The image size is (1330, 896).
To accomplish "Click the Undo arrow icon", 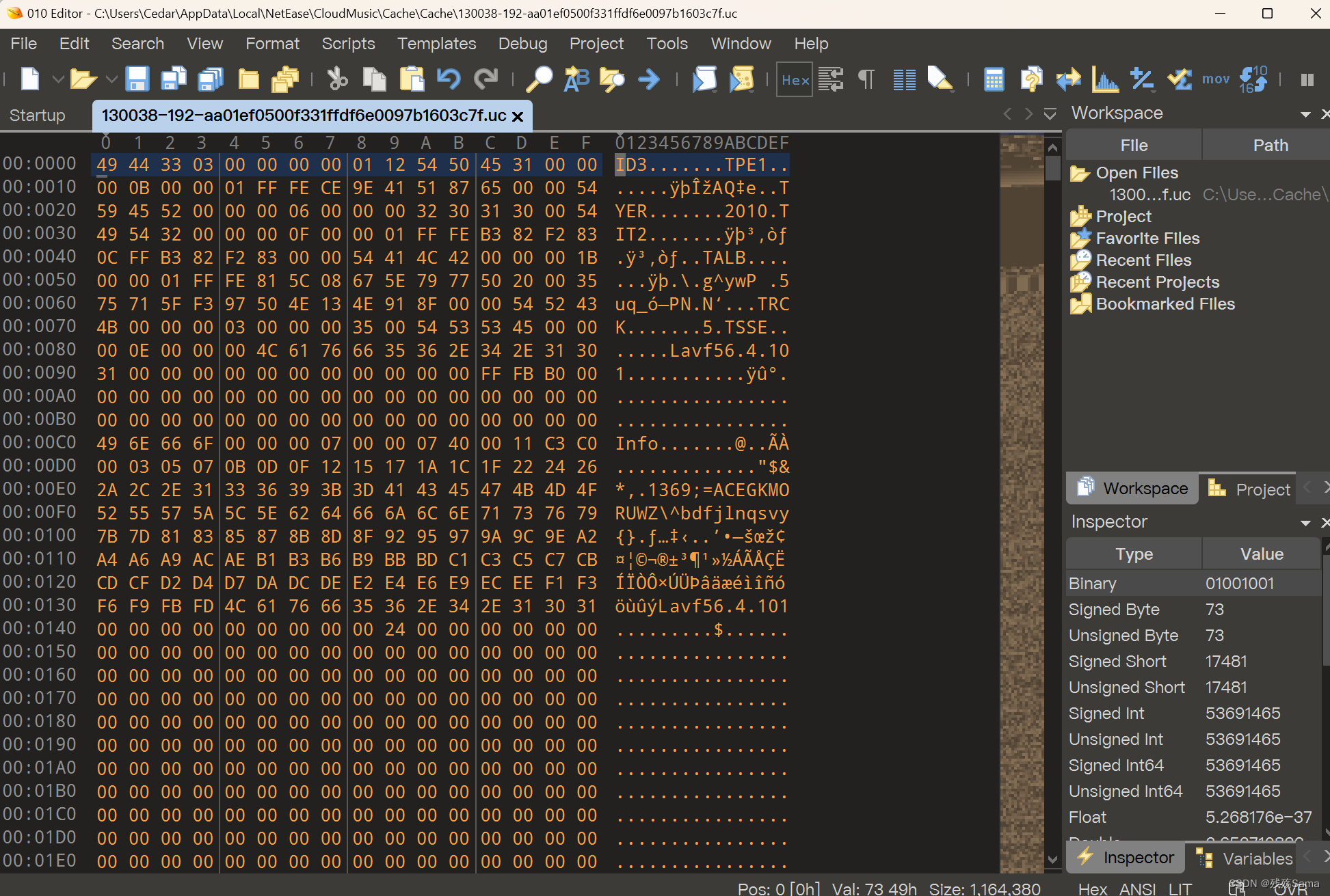I will 449,79.
